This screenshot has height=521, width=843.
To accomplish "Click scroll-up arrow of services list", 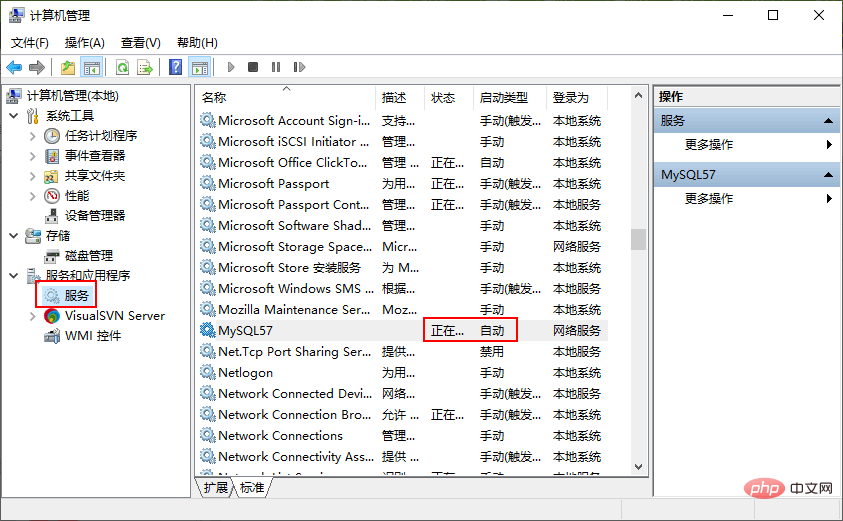I will click(x=638, y=96).
